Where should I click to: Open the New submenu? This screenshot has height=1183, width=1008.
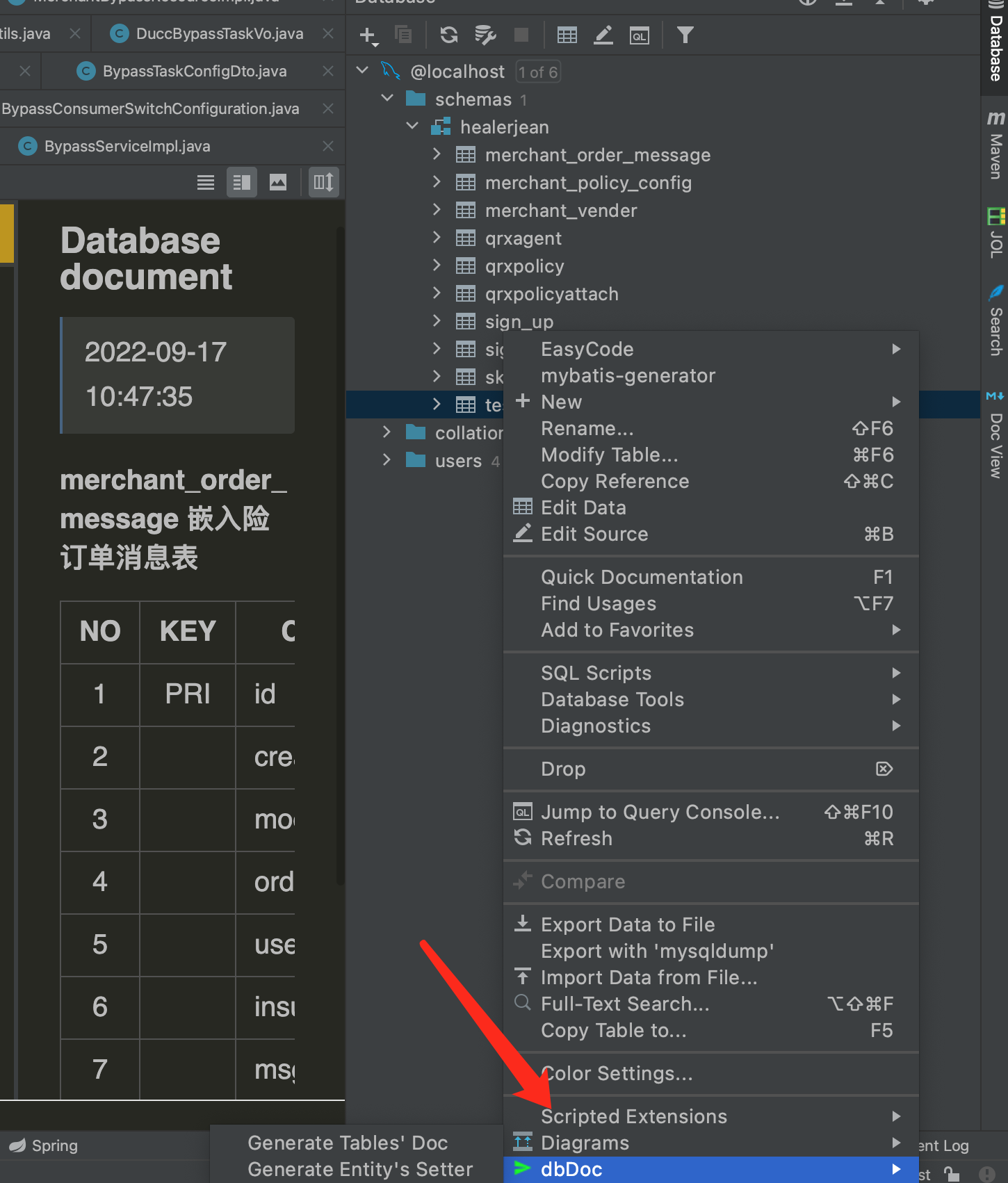(711, 402)
